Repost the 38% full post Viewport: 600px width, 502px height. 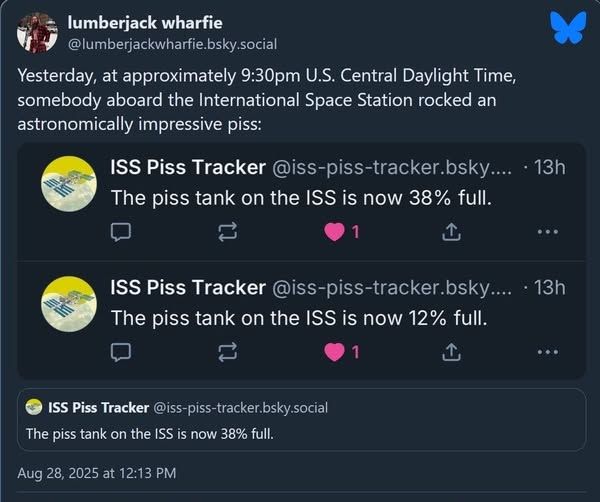pyautogui.click(x=227, y=232)
